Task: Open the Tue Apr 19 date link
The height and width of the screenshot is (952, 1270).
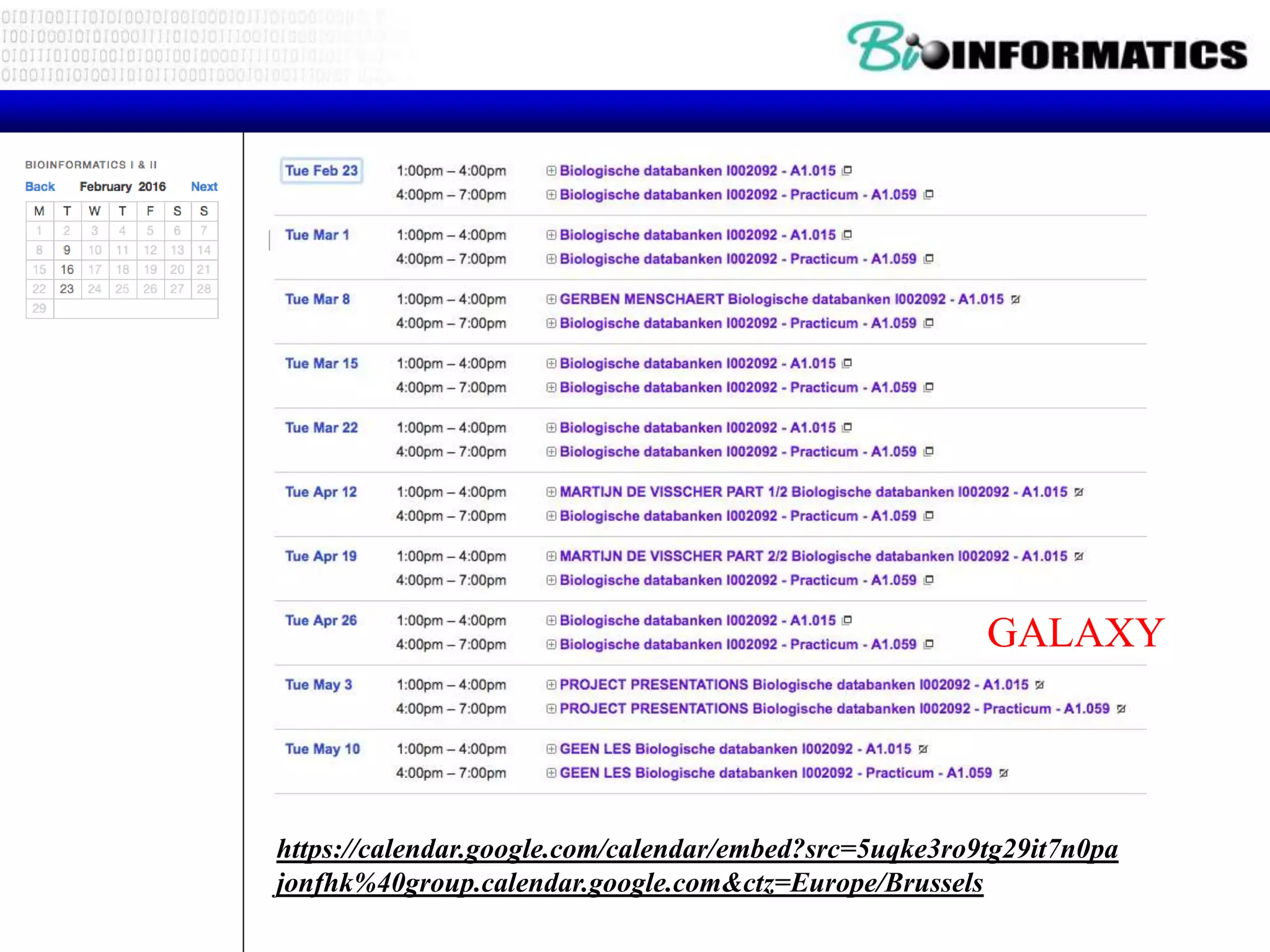Action: click(321, 557)
